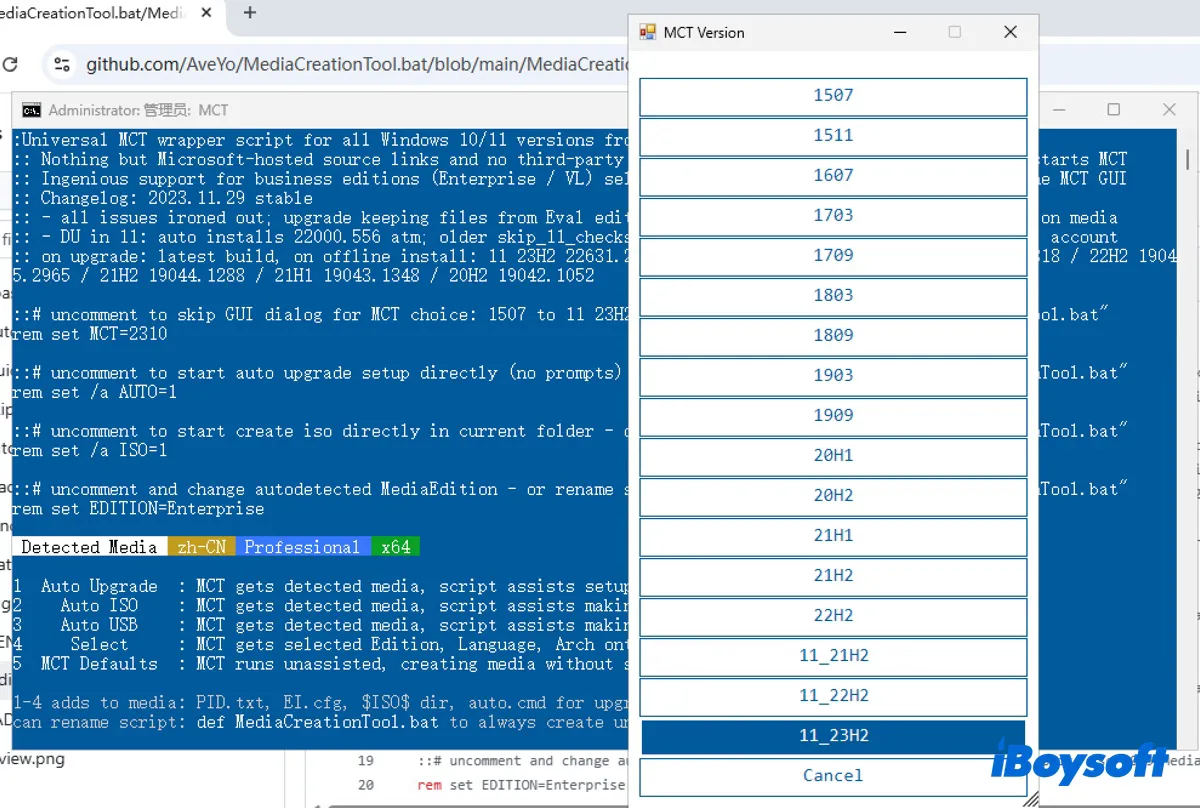Choose the 20H1 build
The image size is (1200, 808).
click(833, 456)
